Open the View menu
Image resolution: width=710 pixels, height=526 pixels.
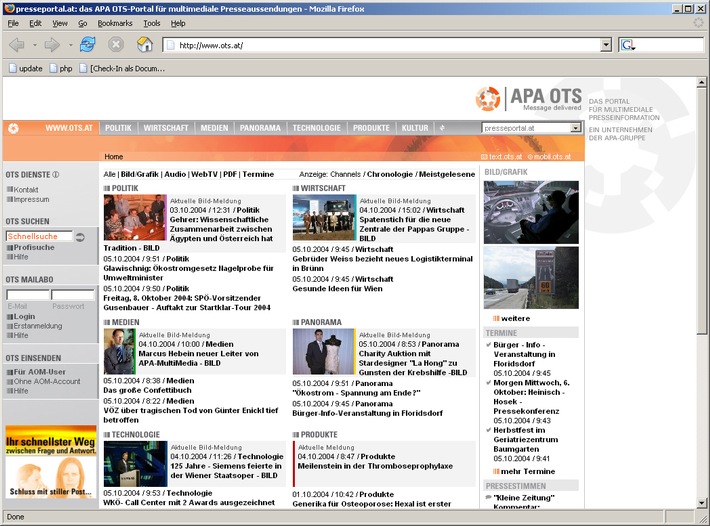[x=60, y=24]
